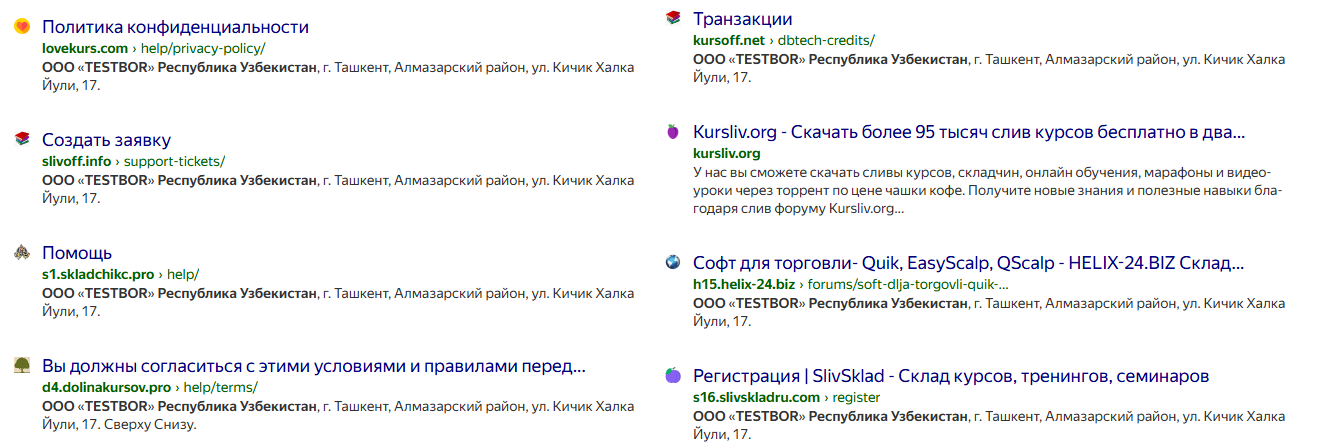Viewport: 1326px width, 444px height.
Task: Click the lovekurs.com domain link
Action: [85, 48]
